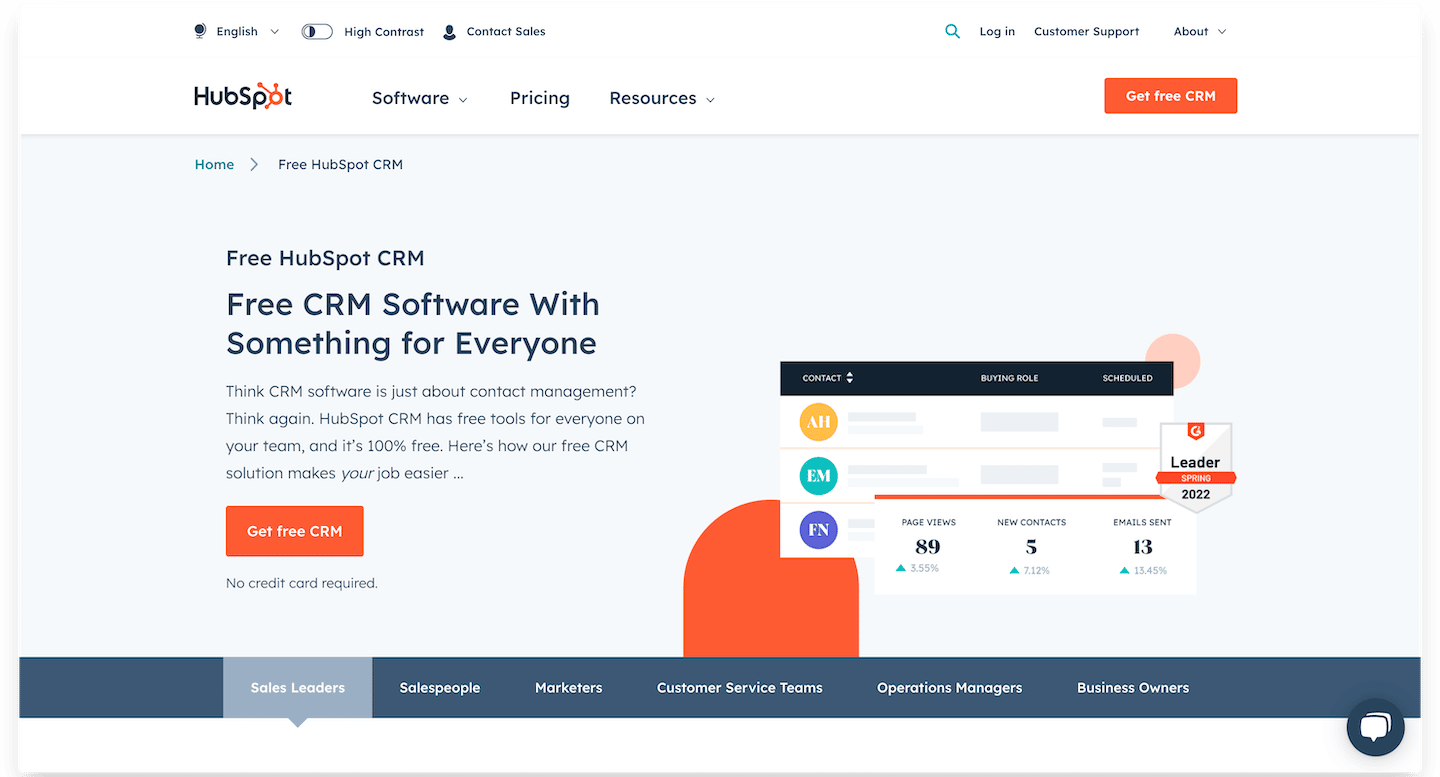The width and height of the screenshot is (1440, 777).
Task: Expand the Resources menu
Action: click(x=662, y=98)
